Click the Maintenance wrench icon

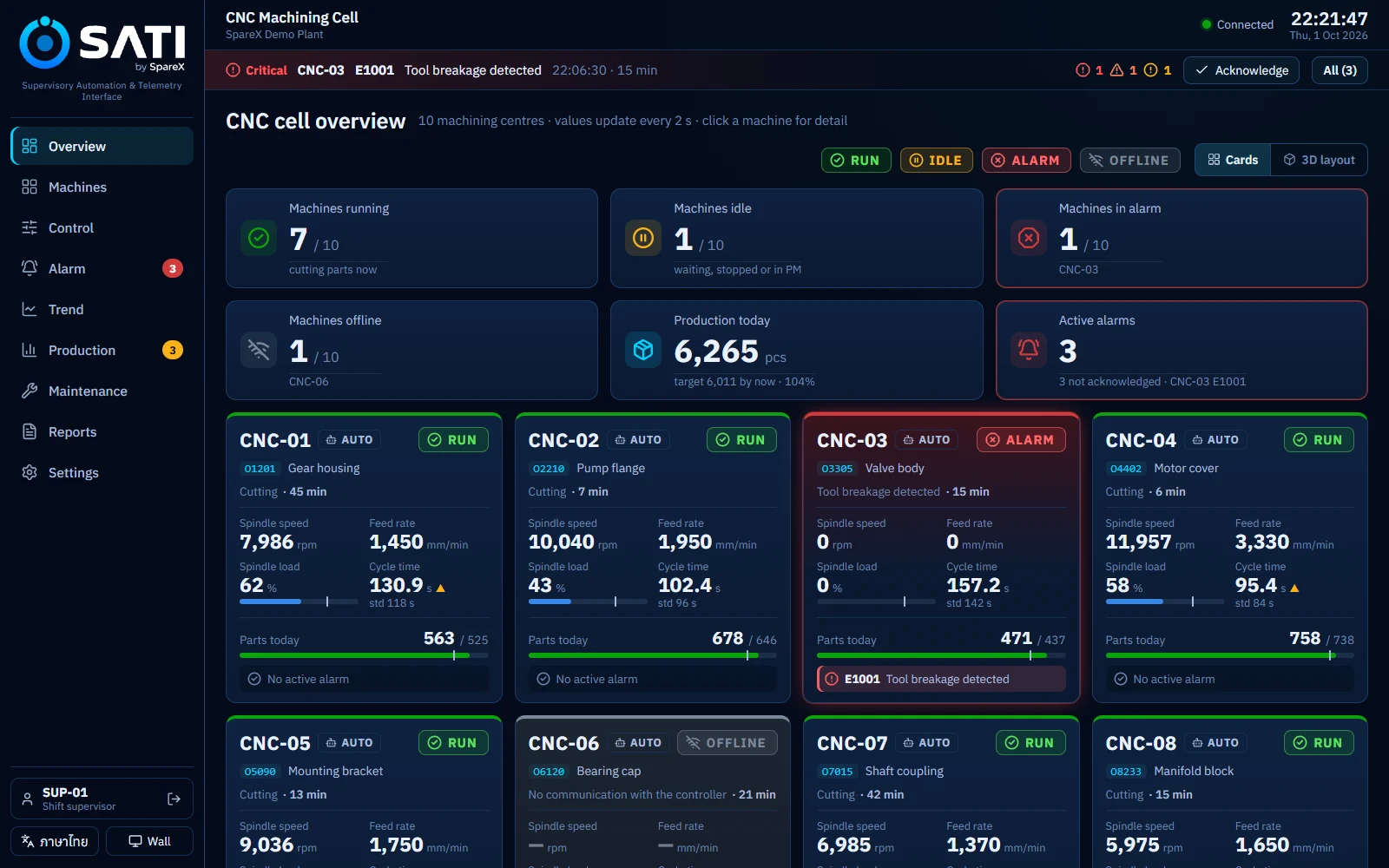(30, 391)
